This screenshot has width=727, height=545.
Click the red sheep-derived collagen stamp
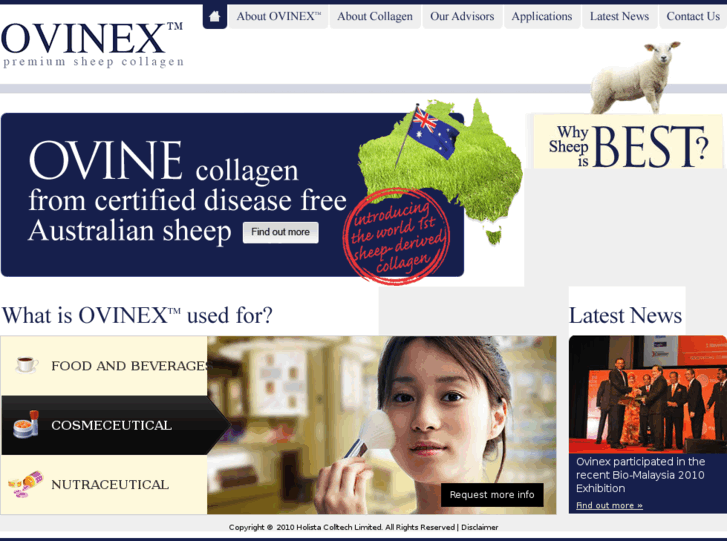(396, 236)
